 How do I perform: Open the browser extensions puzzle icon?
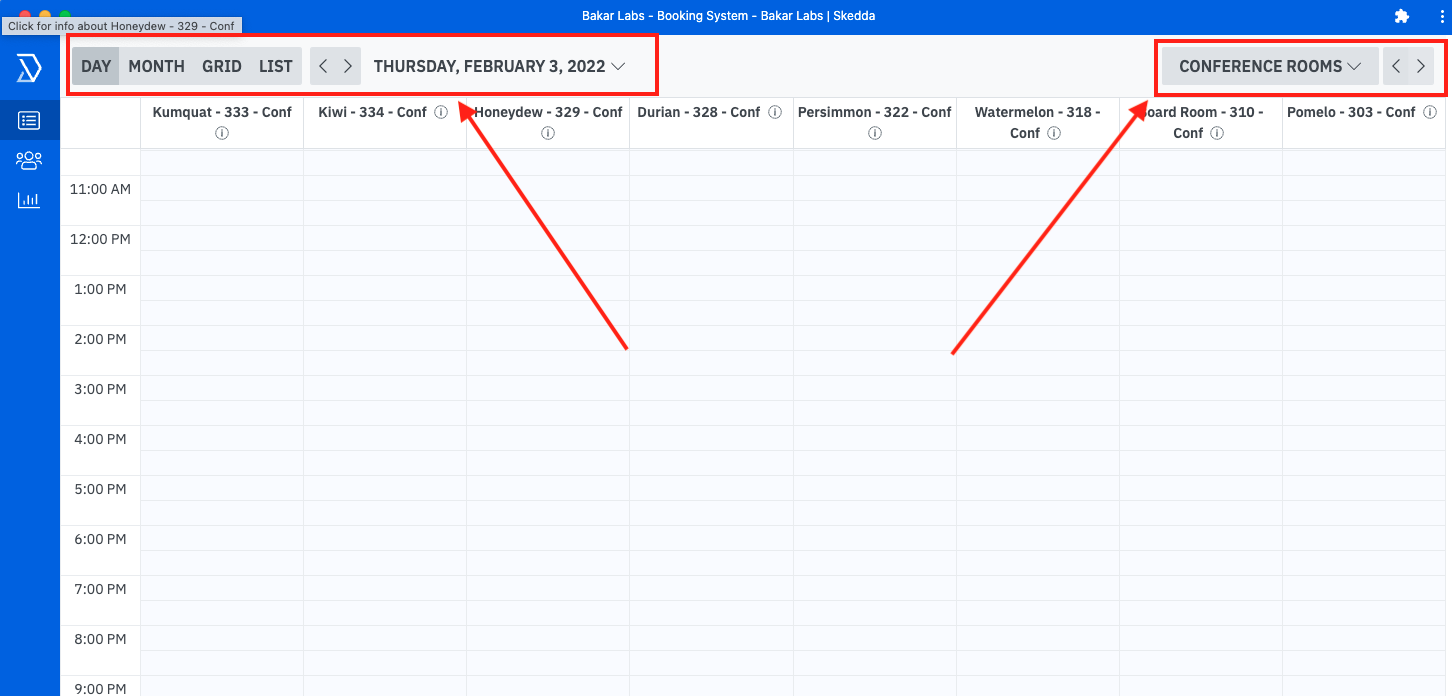pos(1401,16)
